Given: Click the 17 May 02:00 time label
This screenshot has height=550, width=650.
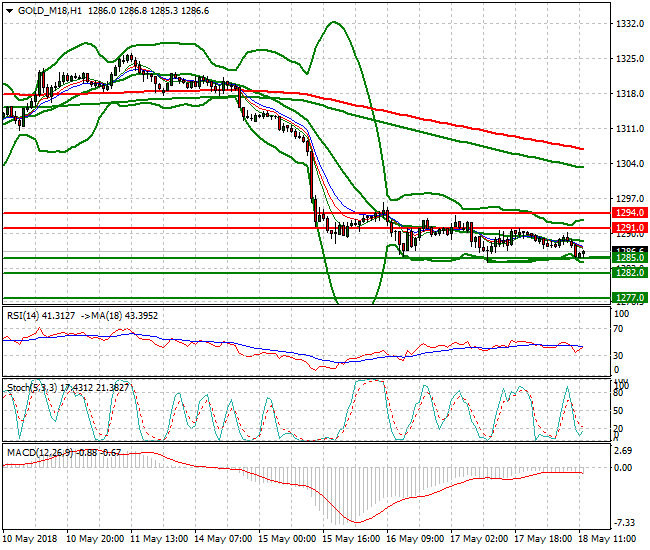Looking at the screenshot, I should point(479,539).
